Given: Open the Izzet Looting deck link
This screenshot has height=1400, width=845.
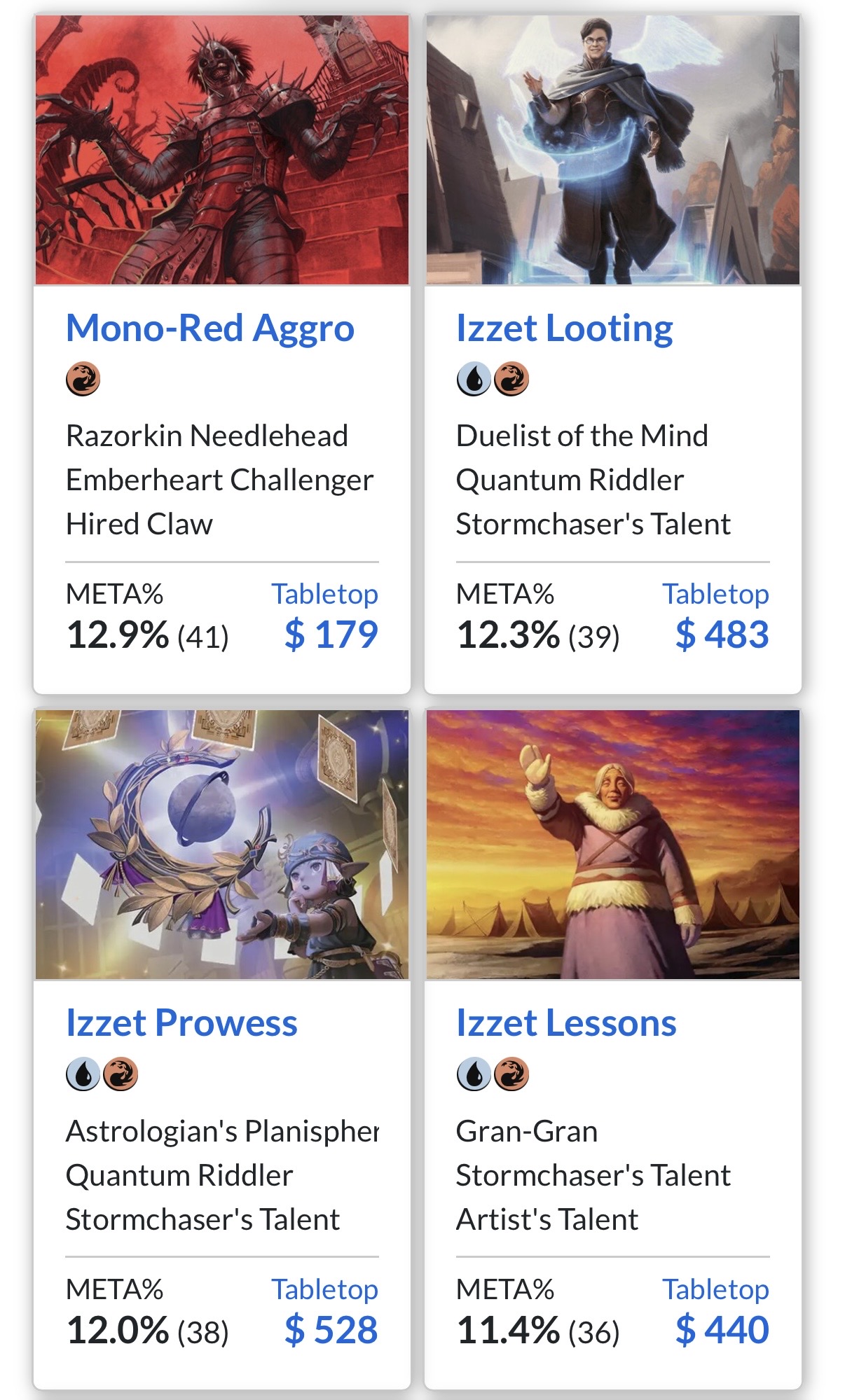Looking at the screenshot, I should 564,328.
